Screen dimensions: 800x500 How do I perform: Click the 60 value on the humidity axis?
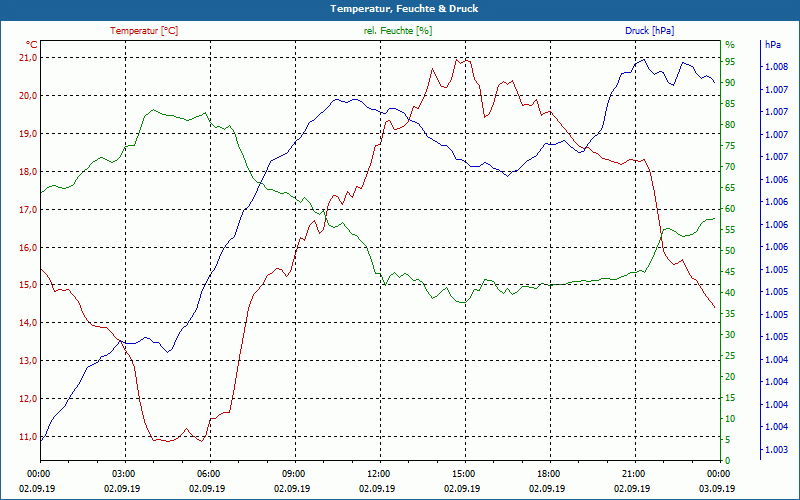(x=730, y=209)
